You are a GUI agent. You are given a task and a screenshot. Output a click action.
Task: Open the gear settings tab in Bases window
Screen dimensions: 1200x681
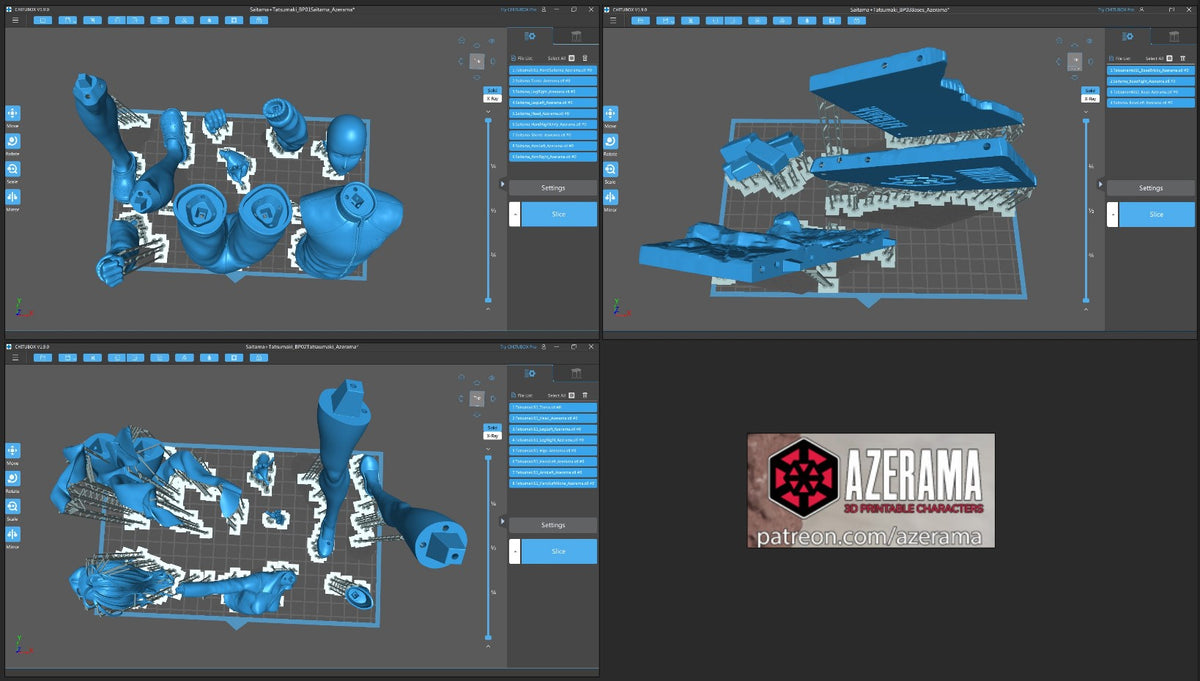pyautogui.click(x=1128, y=36)
